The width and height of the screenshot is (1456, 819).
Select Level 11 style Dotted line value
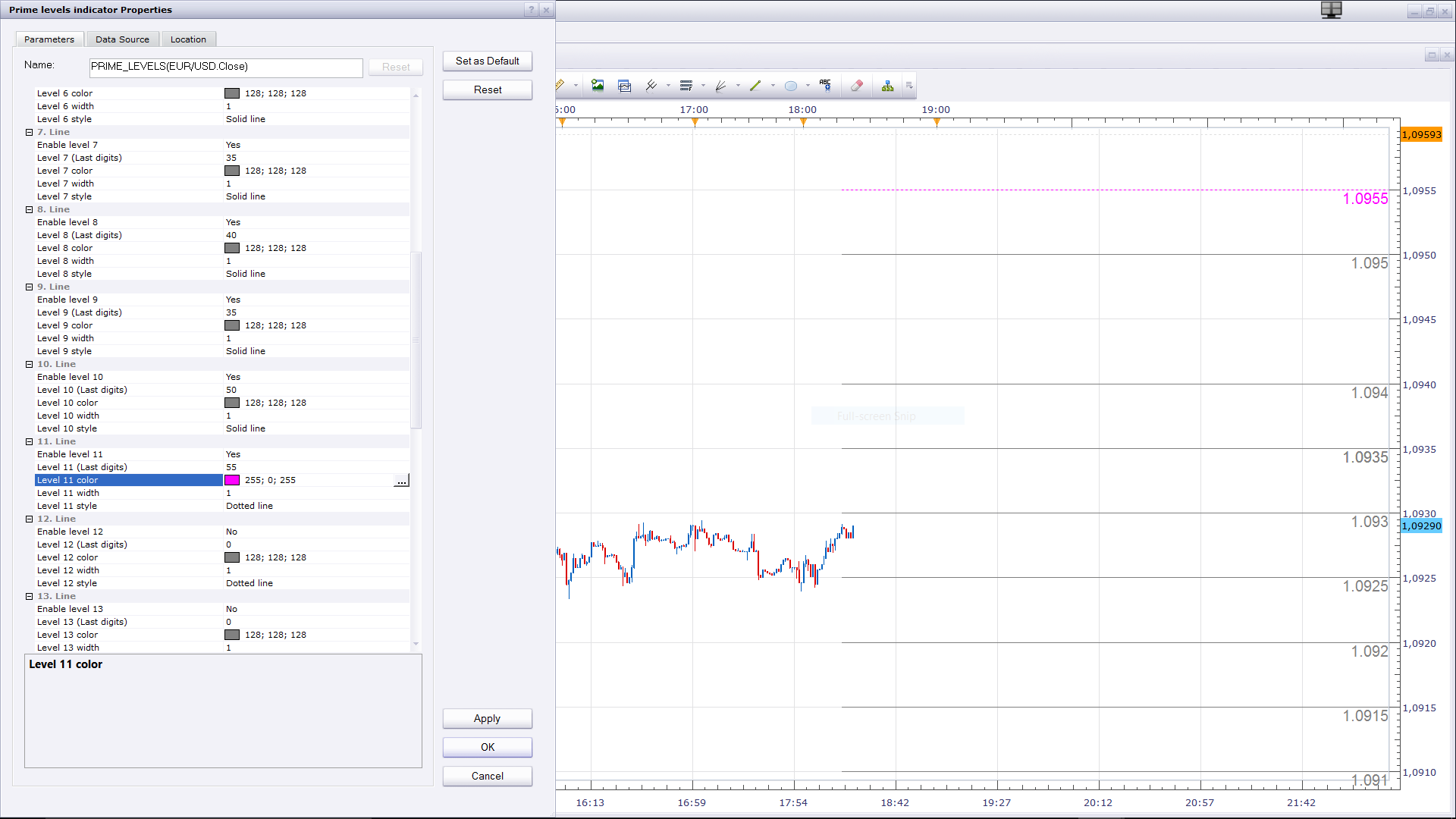249,506
